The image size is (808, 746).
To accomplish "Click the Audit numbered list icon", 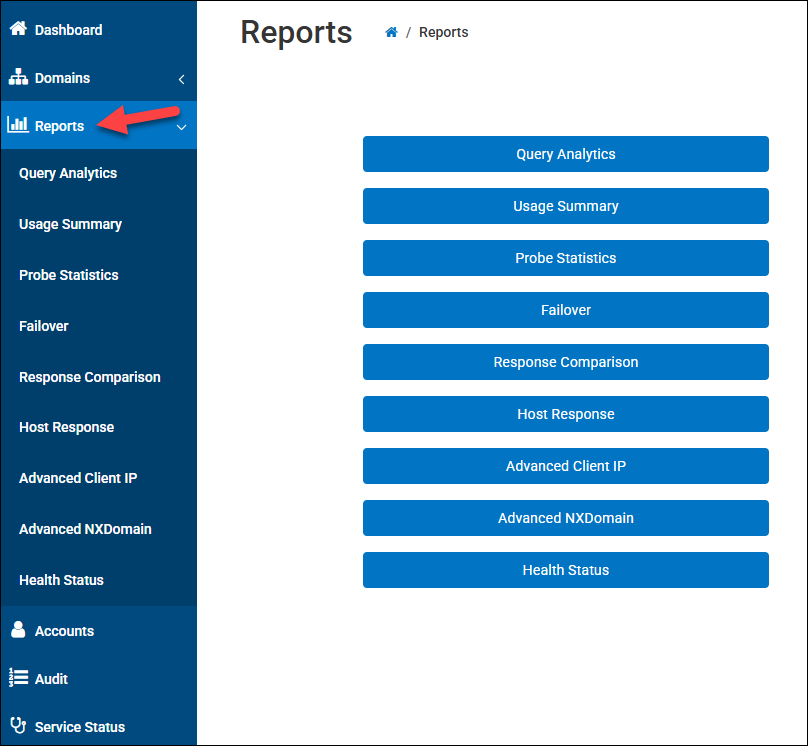I will coord(18,678).
